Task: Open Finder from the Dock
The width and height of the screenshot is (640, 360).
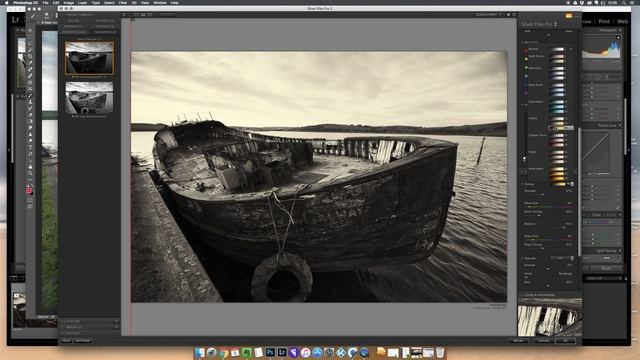Action: coord(200,352)
